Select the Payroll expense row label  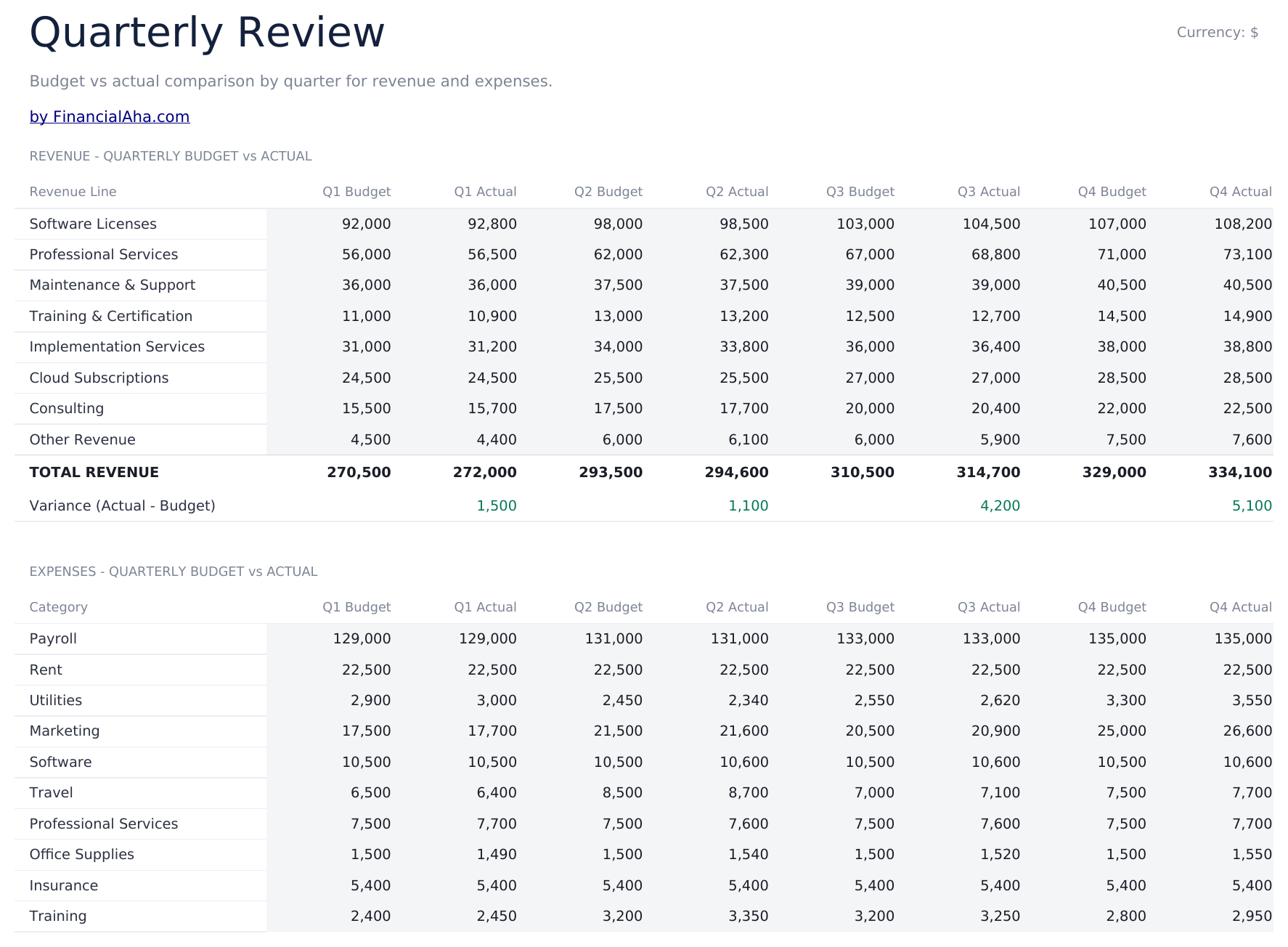53,638
